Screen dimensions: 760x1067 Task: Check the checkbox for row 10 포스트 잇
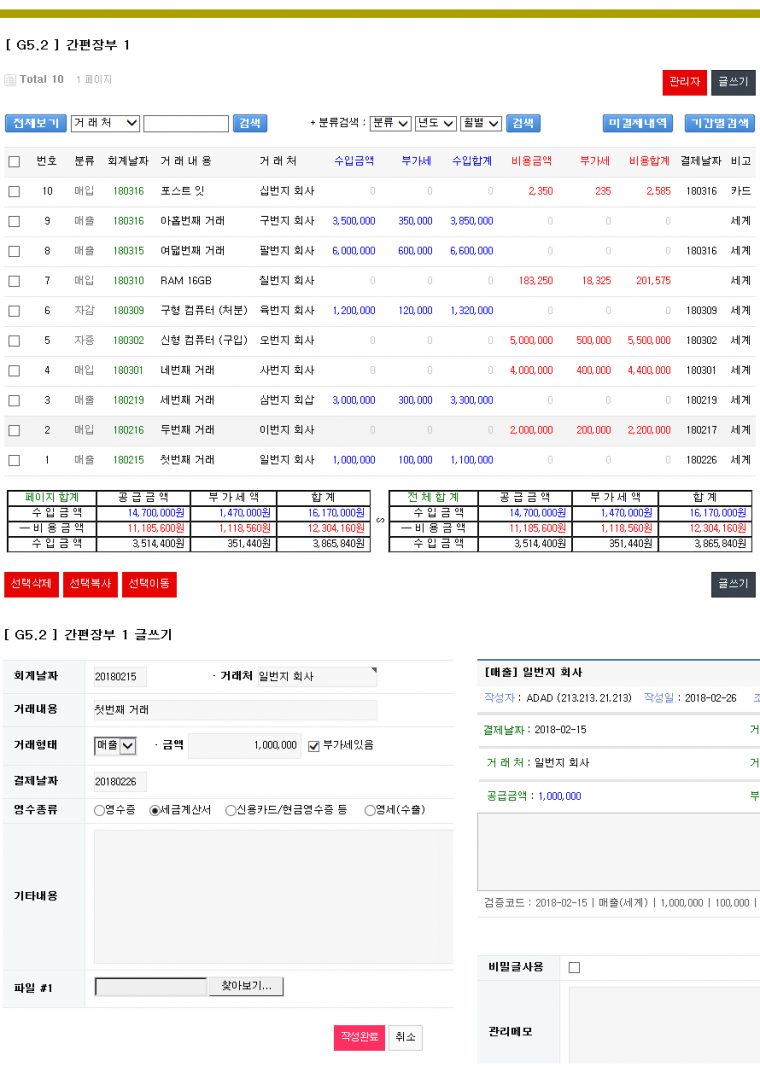(x=14, y=191)
